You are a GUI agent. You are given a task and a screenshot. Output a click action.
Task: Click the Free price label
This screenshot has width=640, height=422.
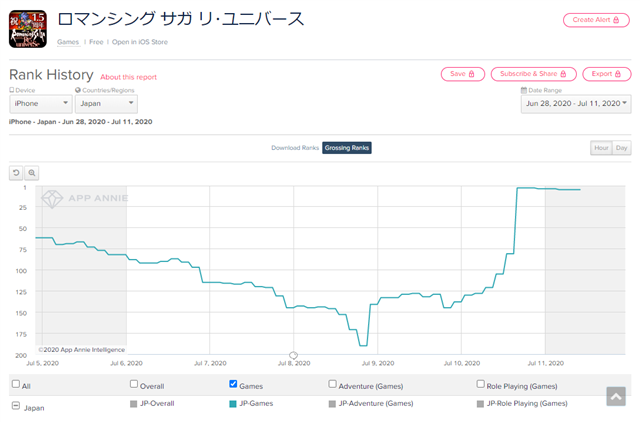[96, 42]
